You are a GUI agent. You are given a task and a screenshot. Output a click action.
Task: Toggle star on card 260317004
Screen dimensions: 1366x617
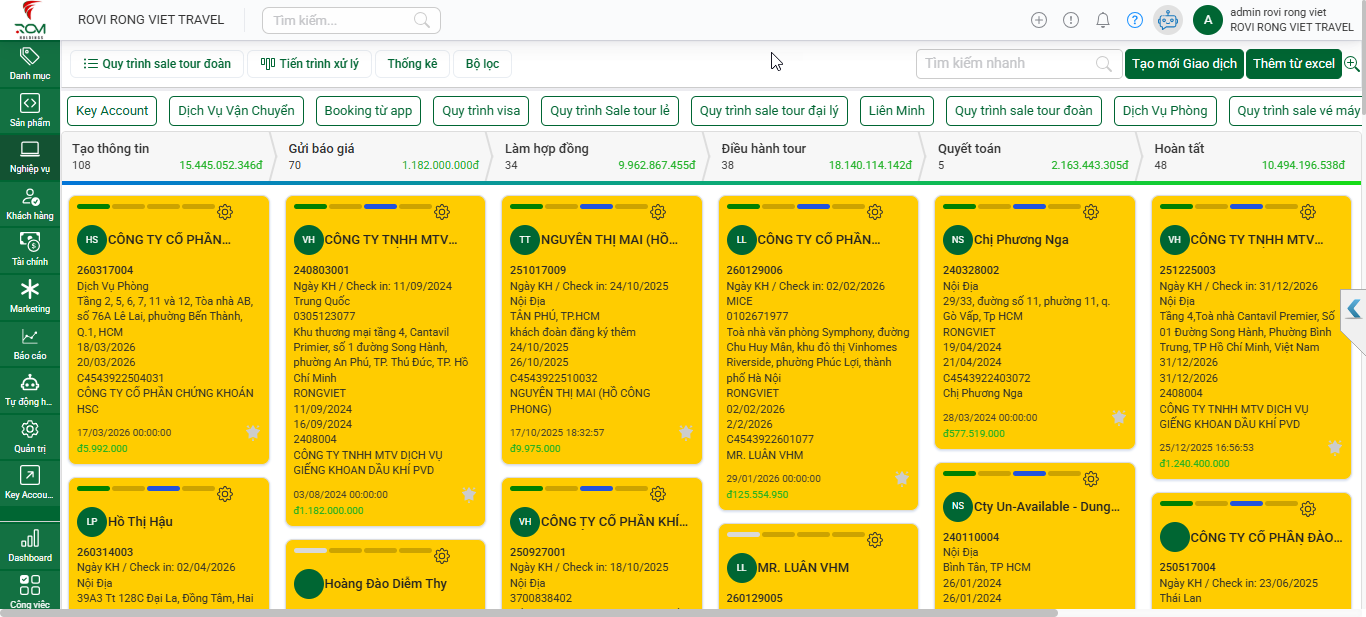point(253,432)
